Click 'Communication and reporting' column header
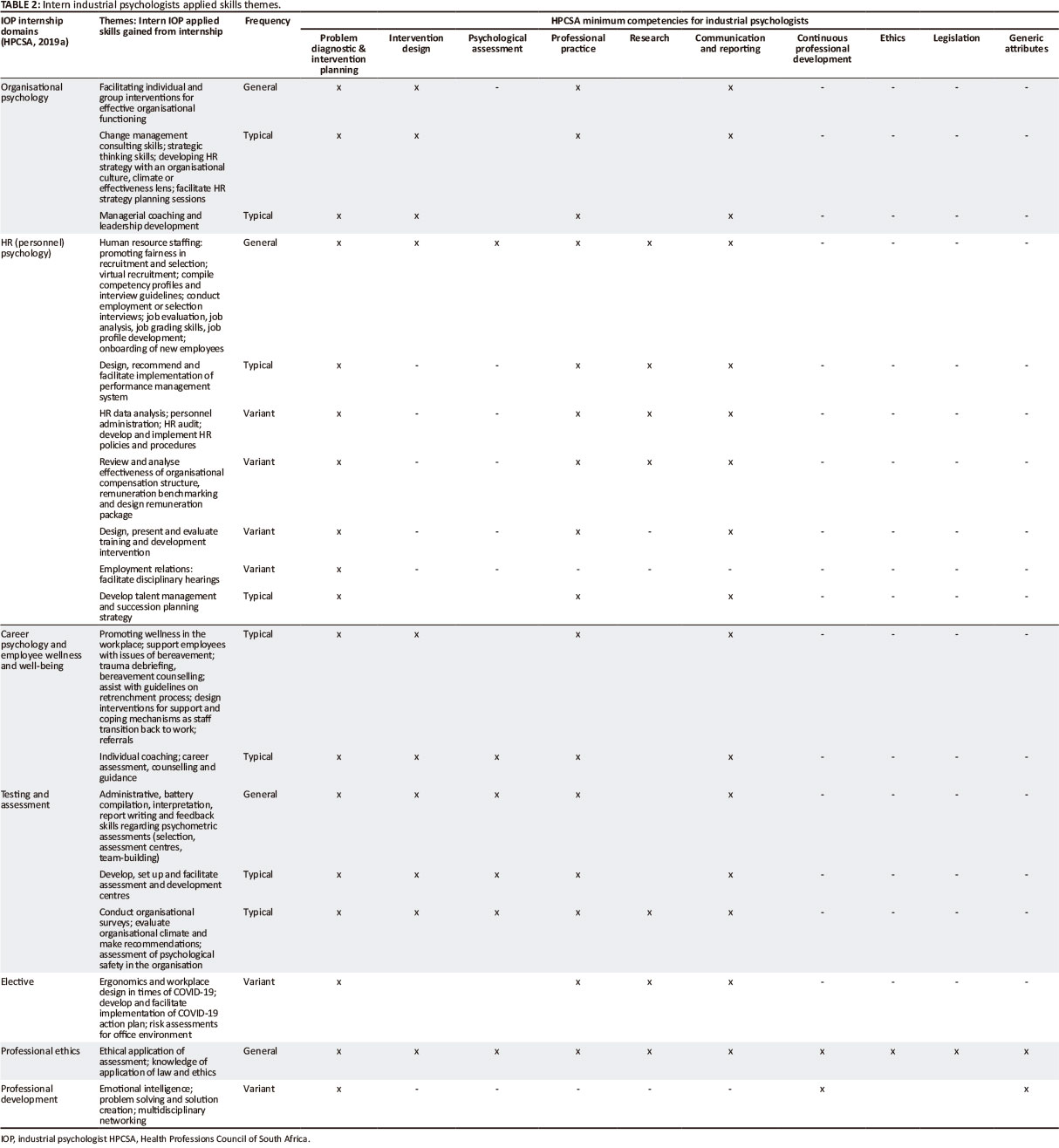 click(730, 44)
